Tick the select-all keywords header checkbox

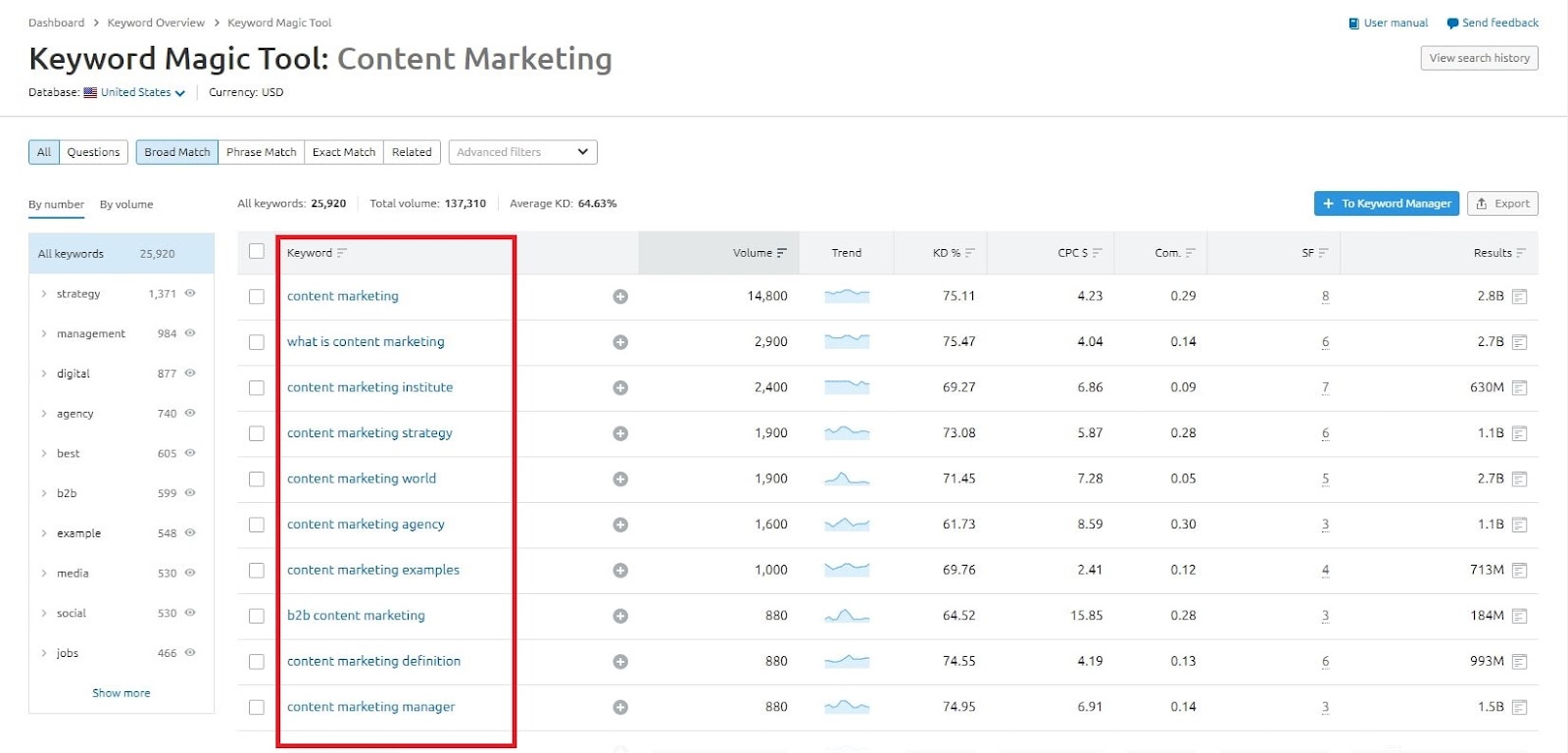pyautogui.click(x=257, y=252)
